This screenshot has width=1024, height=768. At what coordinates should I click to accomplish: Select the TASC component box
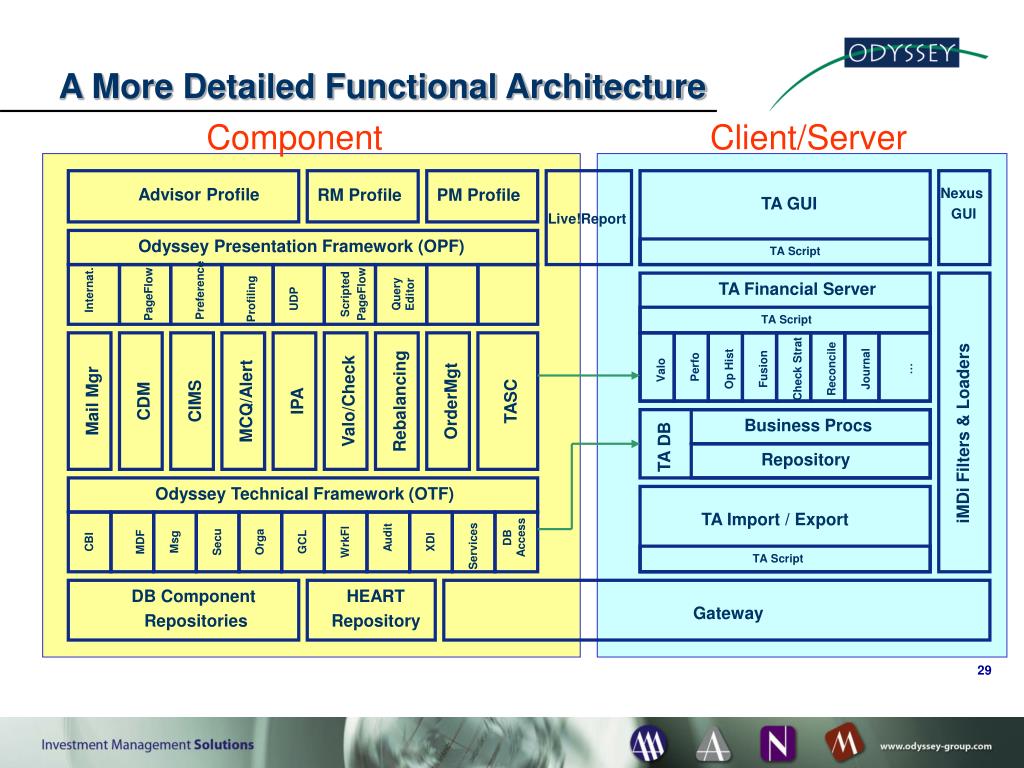point(507,400)
